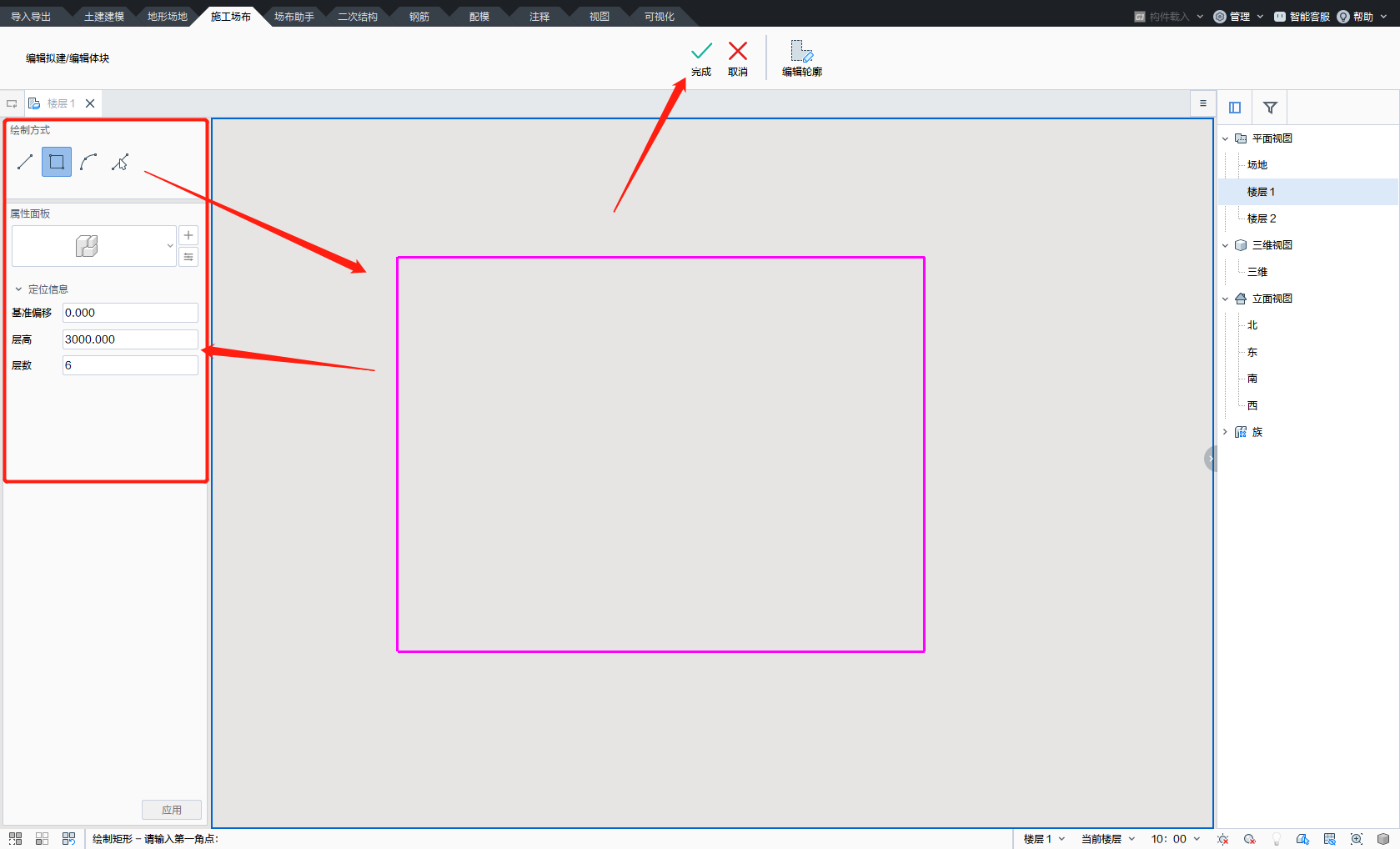
Task: Switch to the 配模 tab
Action: (x=479, y=17)
